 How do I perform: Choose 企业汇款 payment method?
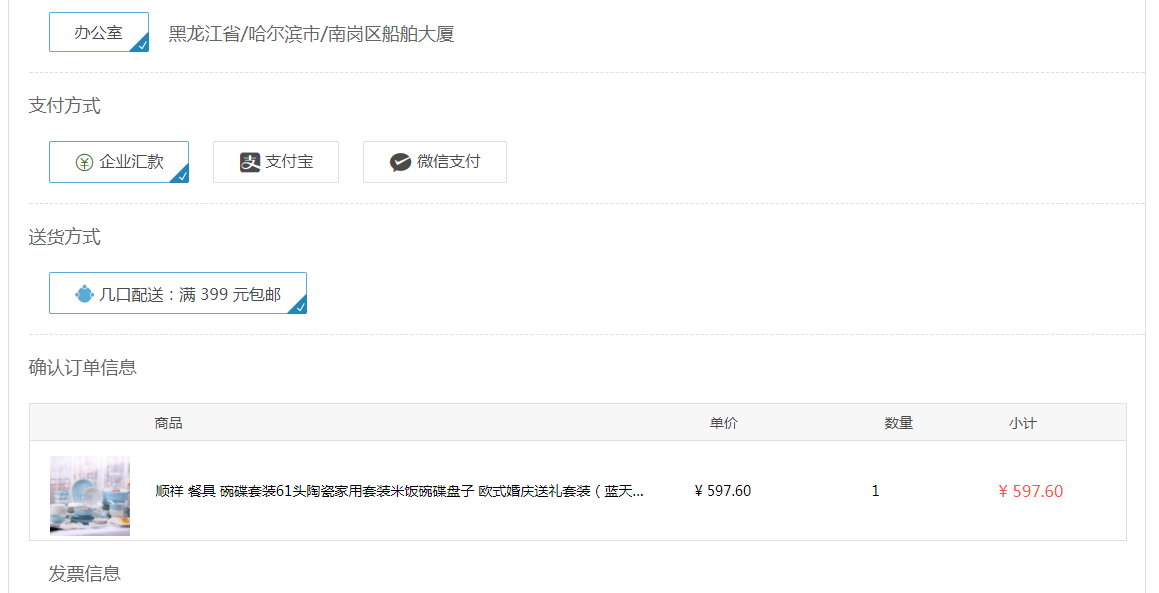[x=119, y=162]
